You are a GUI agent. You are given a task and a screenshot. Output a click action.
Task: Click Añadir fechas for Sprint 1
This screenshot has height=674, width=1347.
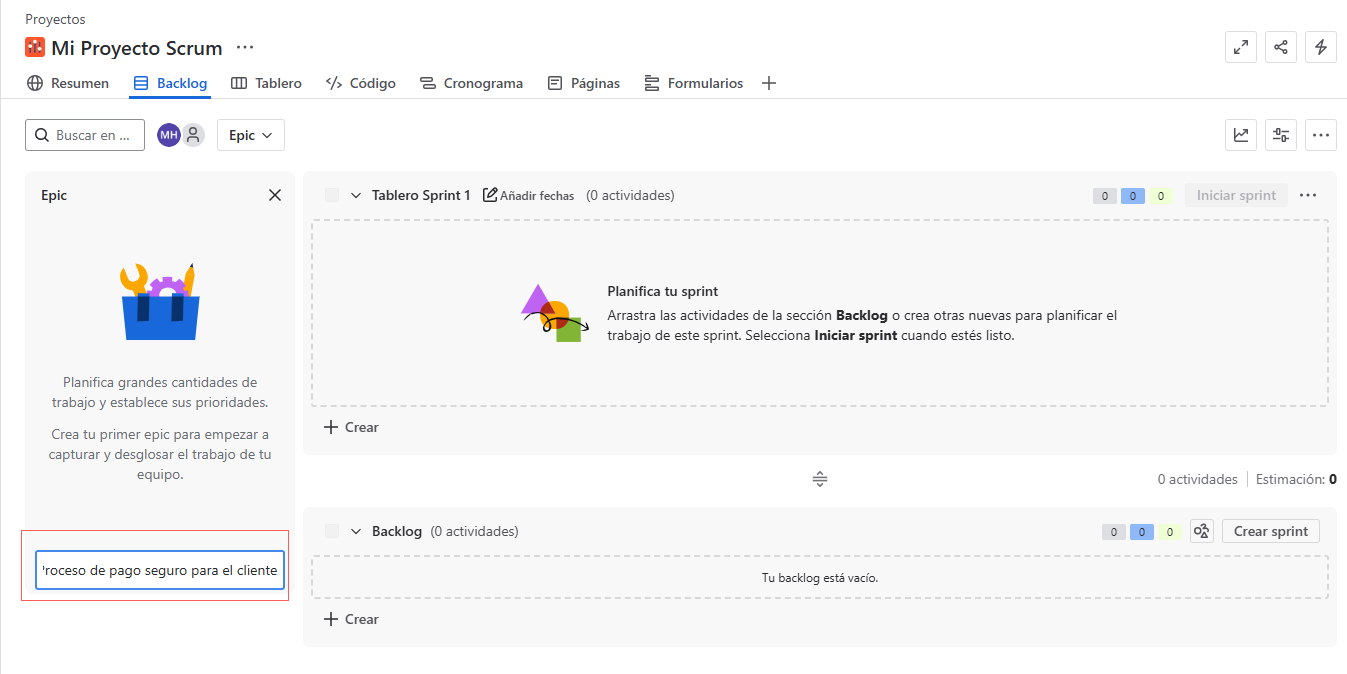(x=528, y=195)
